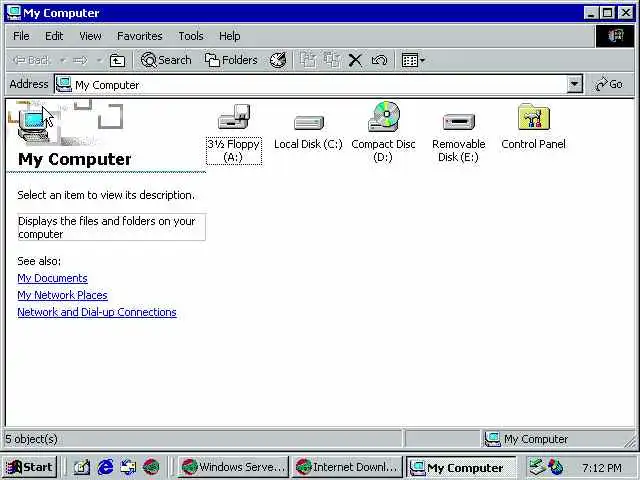Viewport: 640px width, 480px height.
Task: Click 'Select an item to view its description' text
Action: pos(106,195)
